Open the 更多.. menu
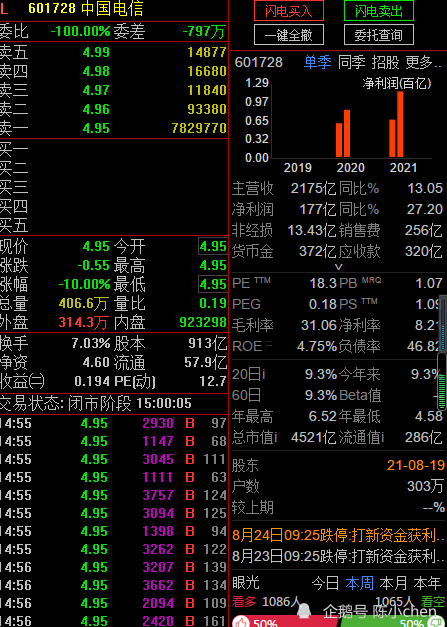 [423, 62]
